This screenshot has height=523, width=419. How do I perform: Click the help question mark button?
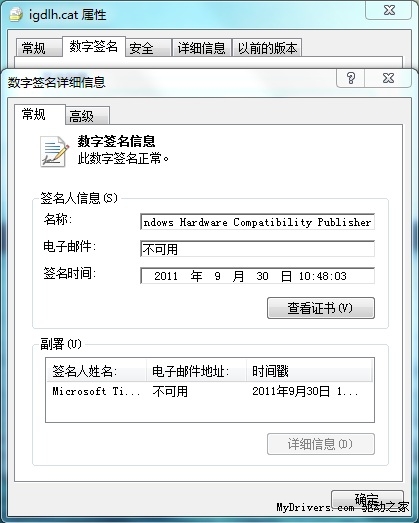[x=351, y=78]
